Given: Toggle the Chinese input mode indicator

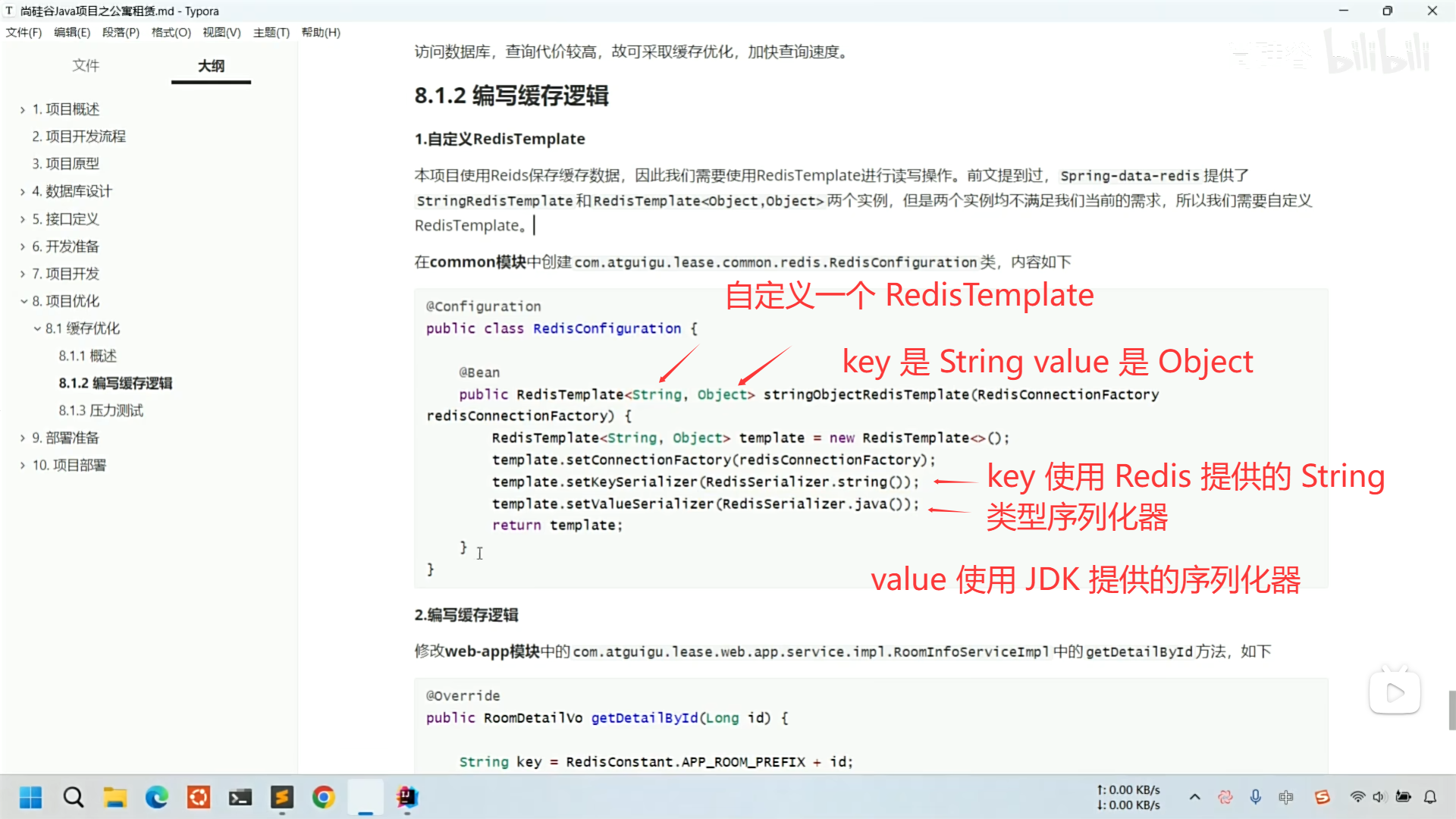Looking at the screenshot, I should [1286, 797].
